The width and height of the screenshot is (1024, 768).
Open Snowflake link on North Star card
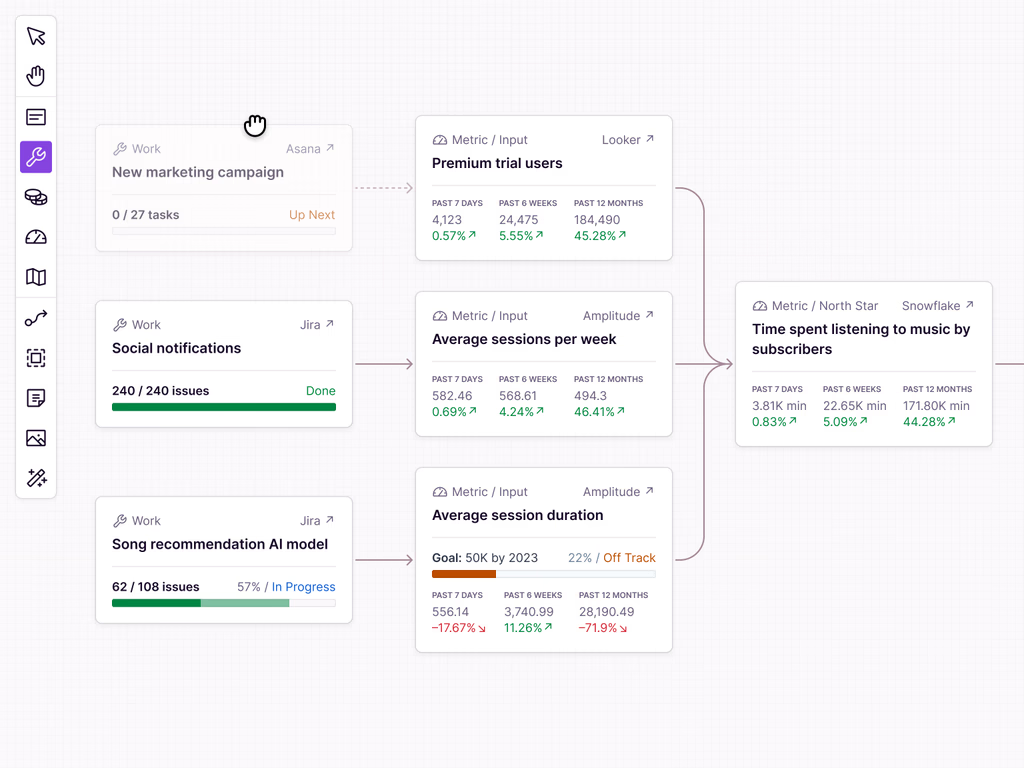938,306
